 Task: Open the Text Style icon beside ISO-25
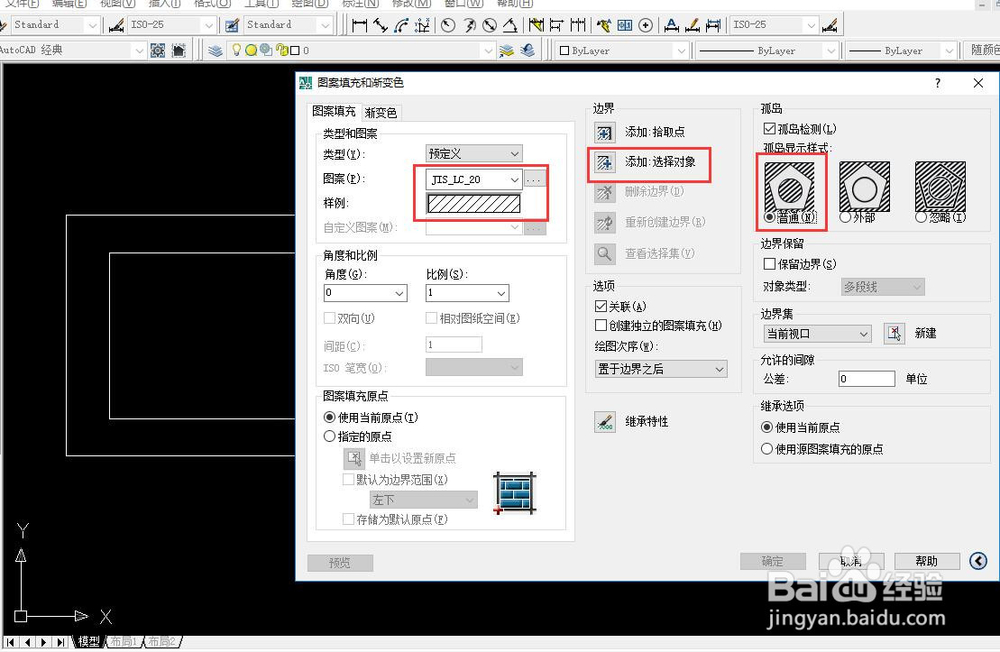tap(116, 26)
